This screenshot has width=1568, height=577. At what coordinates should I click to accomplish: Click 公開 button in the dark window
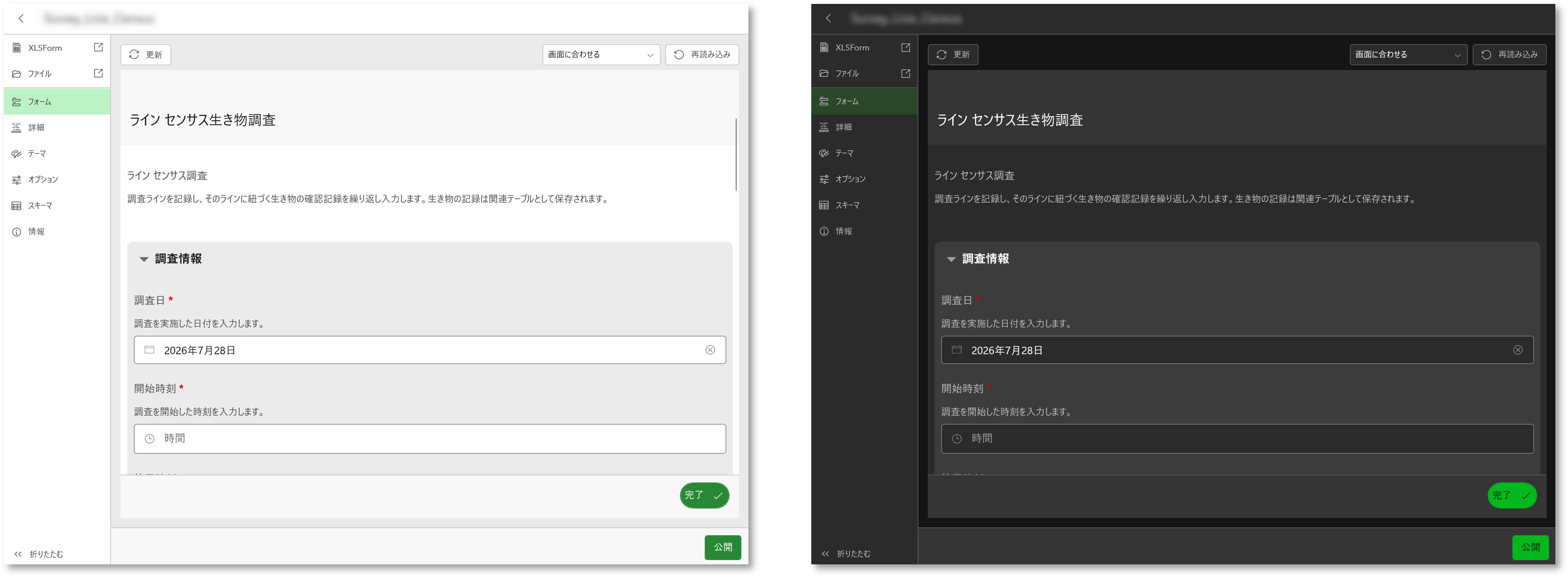pos(1531,547)
